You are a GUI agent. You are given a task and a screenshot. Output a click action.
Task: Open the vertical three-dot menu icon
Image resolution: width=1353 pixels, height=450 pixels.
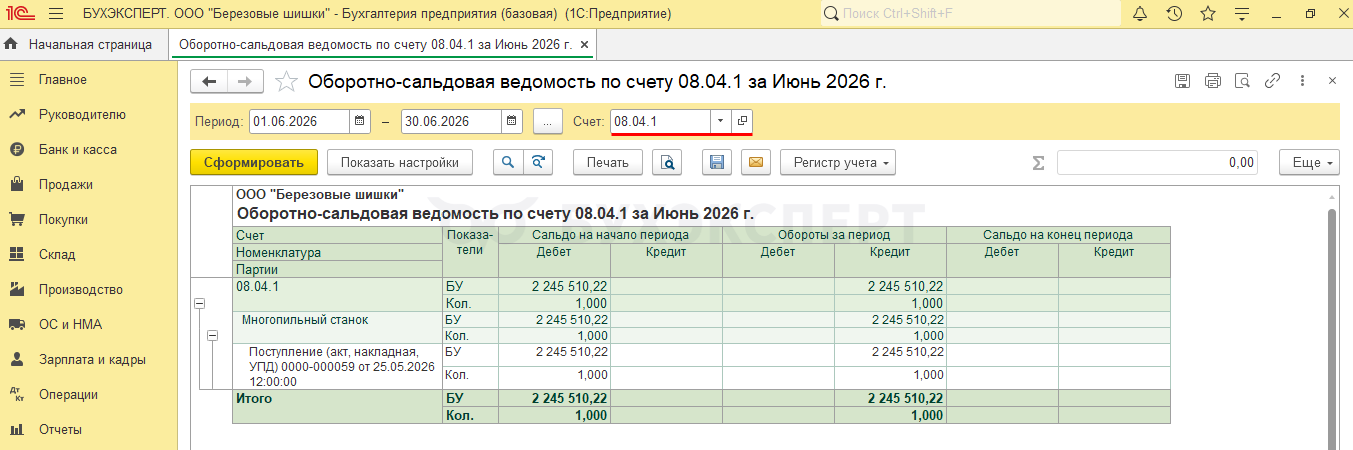click(1302, 81)
